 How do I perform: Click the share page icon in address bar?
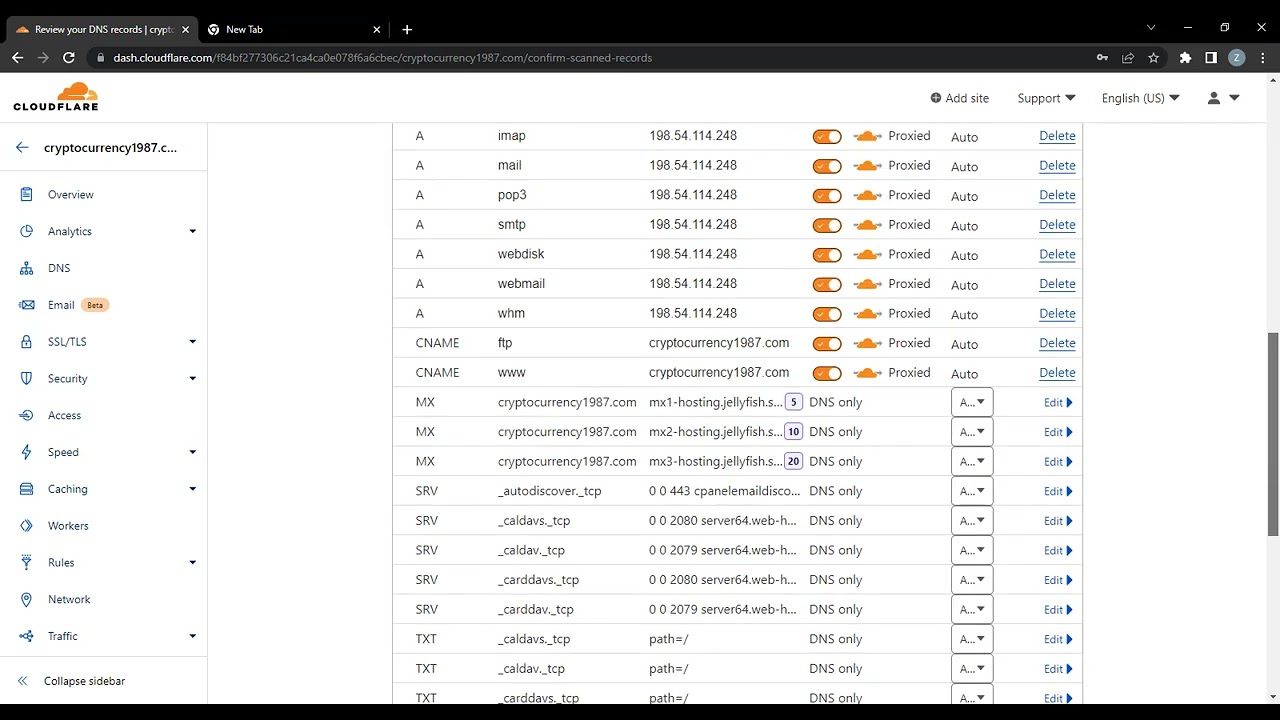click(x=1128, y=58)
